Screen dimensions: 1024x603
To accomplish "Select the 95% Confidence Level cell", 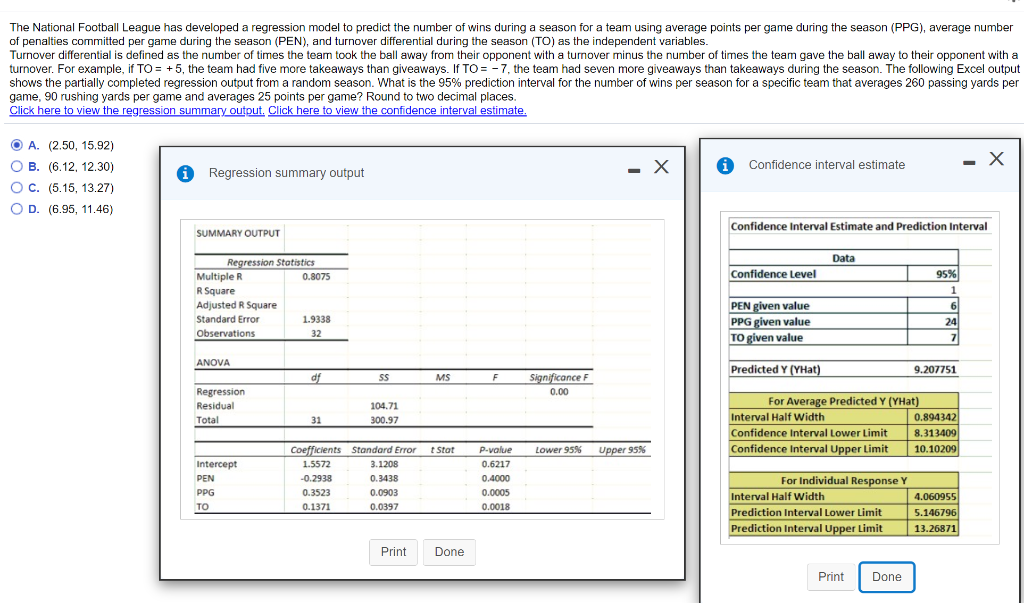I will (940, 274).
